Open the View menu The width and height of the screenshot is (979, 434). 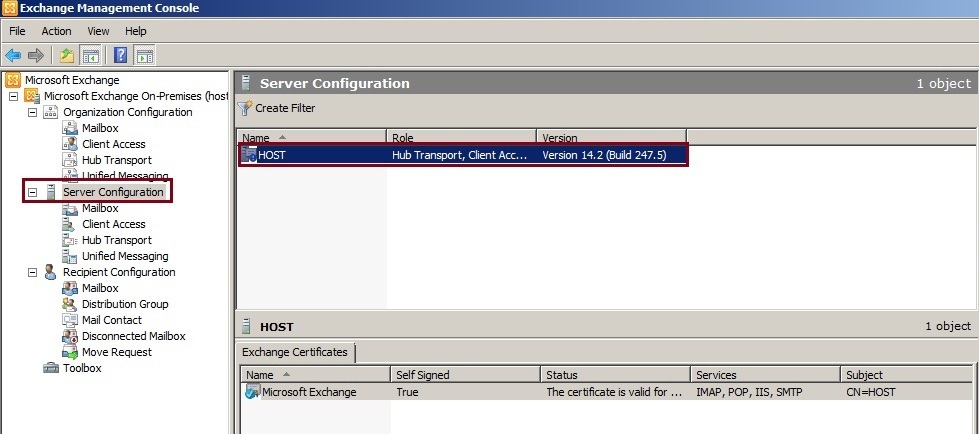click(x=98, y=31)
